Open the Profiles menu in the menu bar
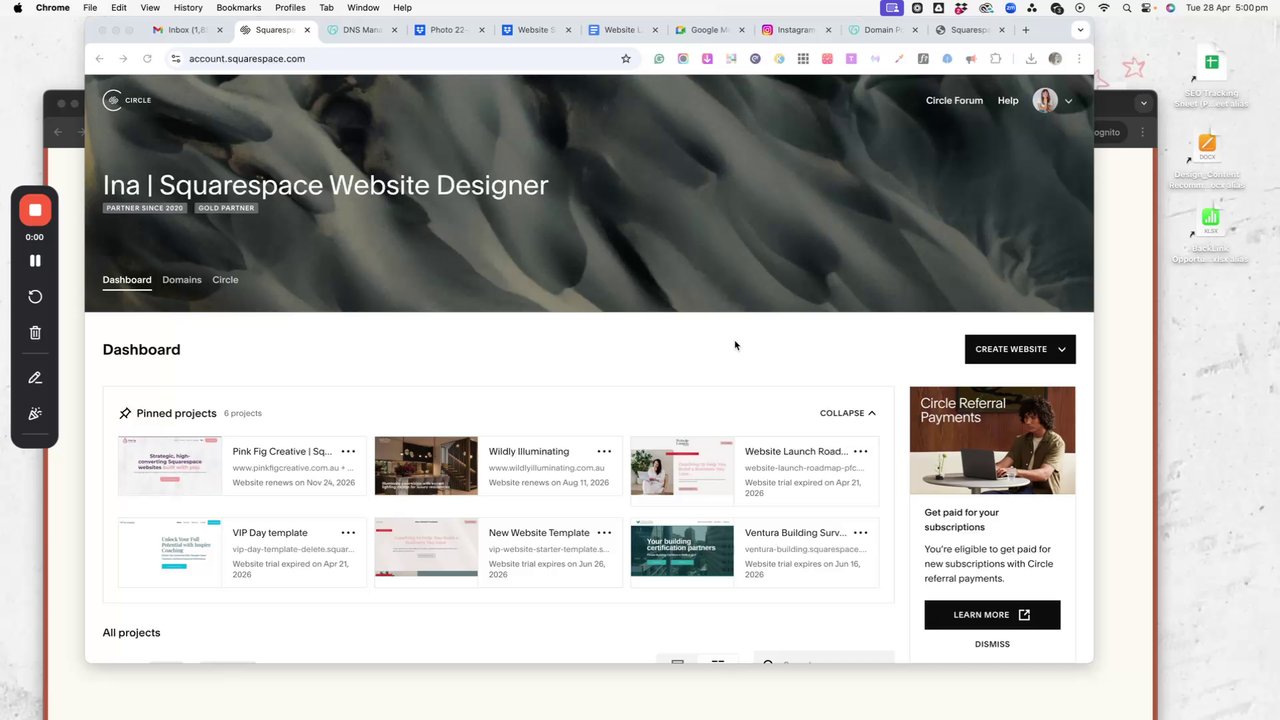The height and width of the screenshot is (720, 1280). coord(290,8)
